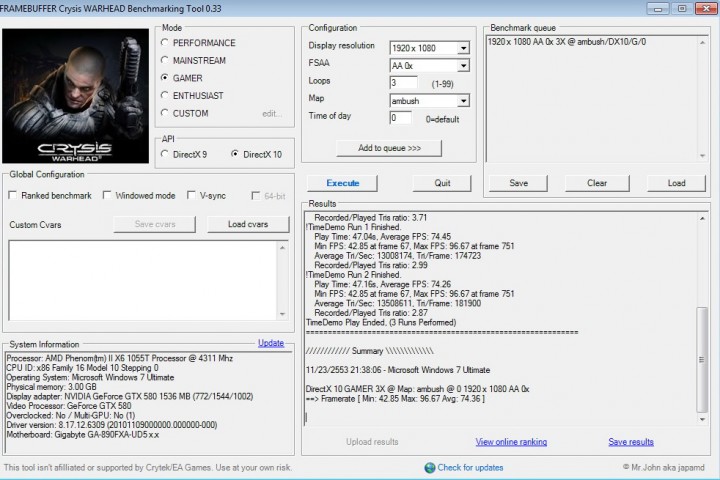Image resolution: width=720 pixels, height=480 pixels.
Task: Click the globe icon beside Check for updates
Action: pyautogui.click(x=430, y=468)
